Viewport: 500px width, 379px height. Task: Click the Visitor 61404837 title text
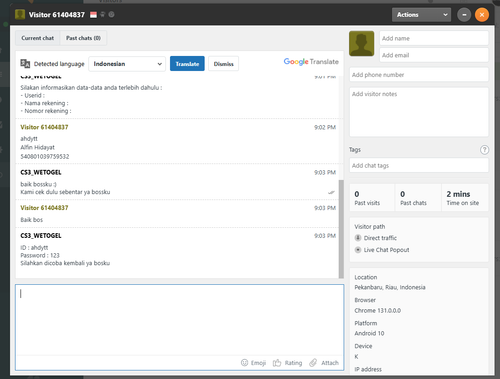pyautogui.click(x=57, y=15)
